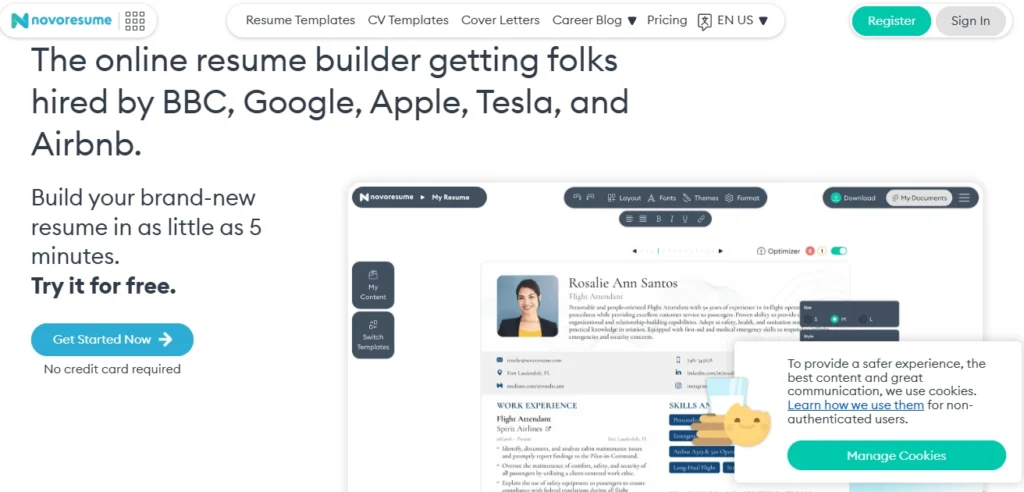Select the L size radio option
This screenshot has height=492, width=1024.
pyautogui.click(x=863, y=319)
